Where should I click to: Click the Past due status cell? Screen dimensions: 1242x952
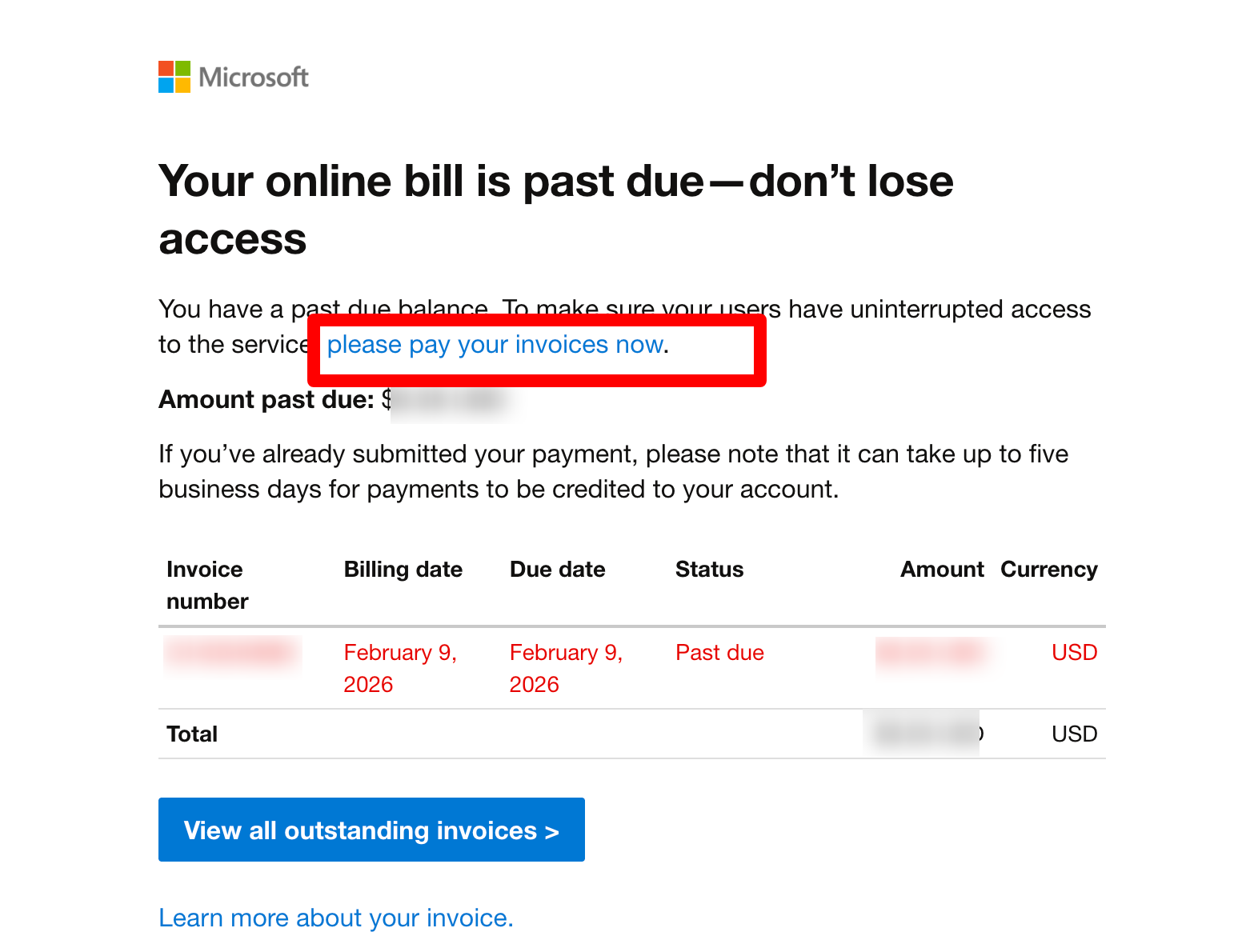coord(719,653)
